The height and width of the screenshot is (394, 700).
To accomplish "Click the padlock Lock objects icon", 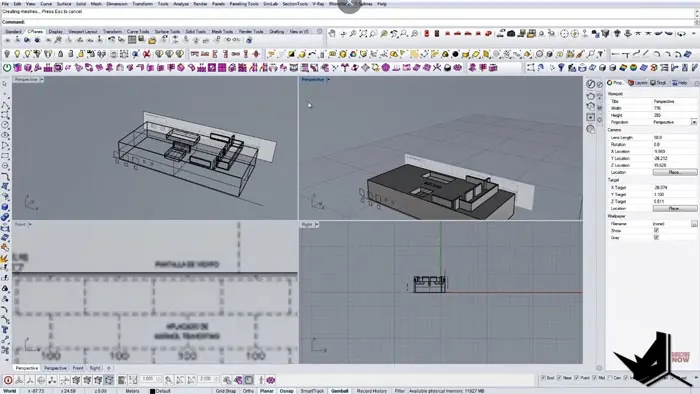I will (60, 54).
